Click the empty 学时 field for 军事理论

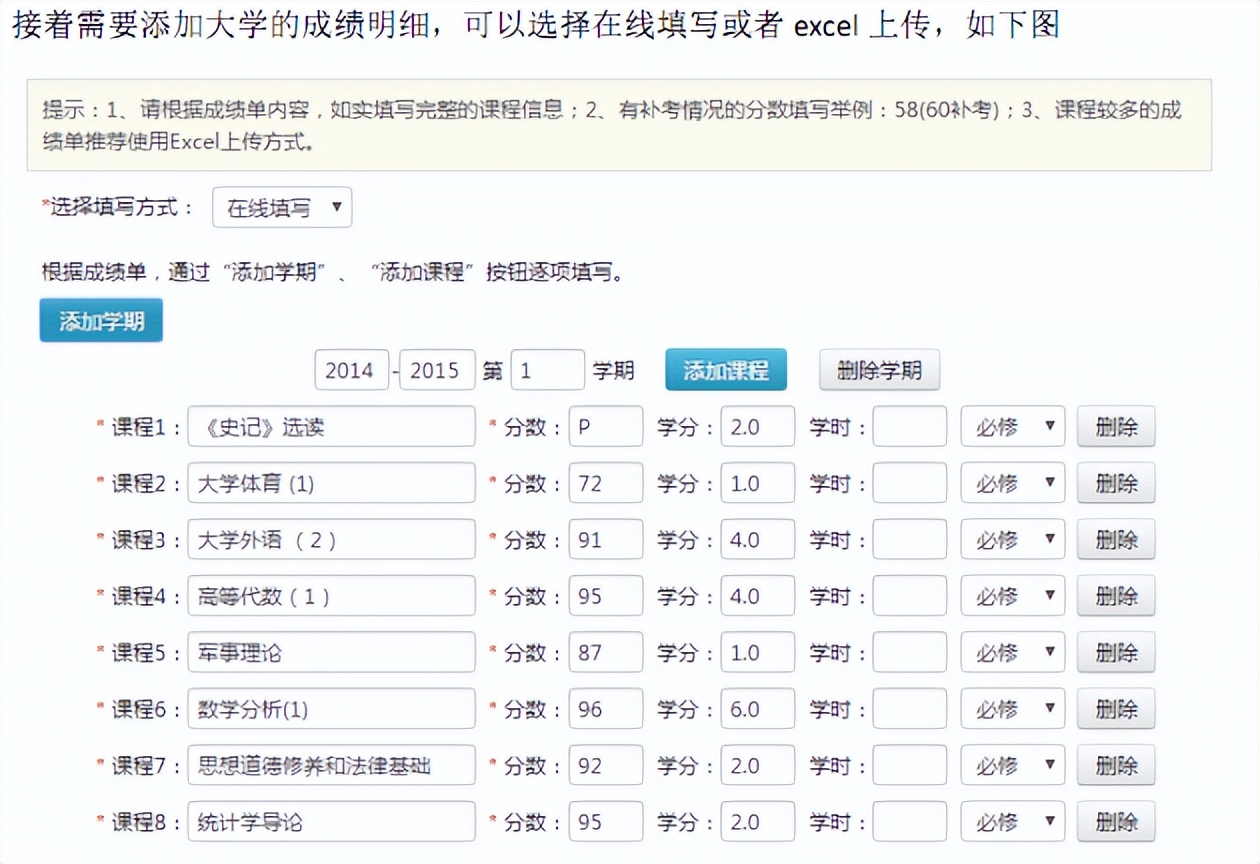point(907,652)
